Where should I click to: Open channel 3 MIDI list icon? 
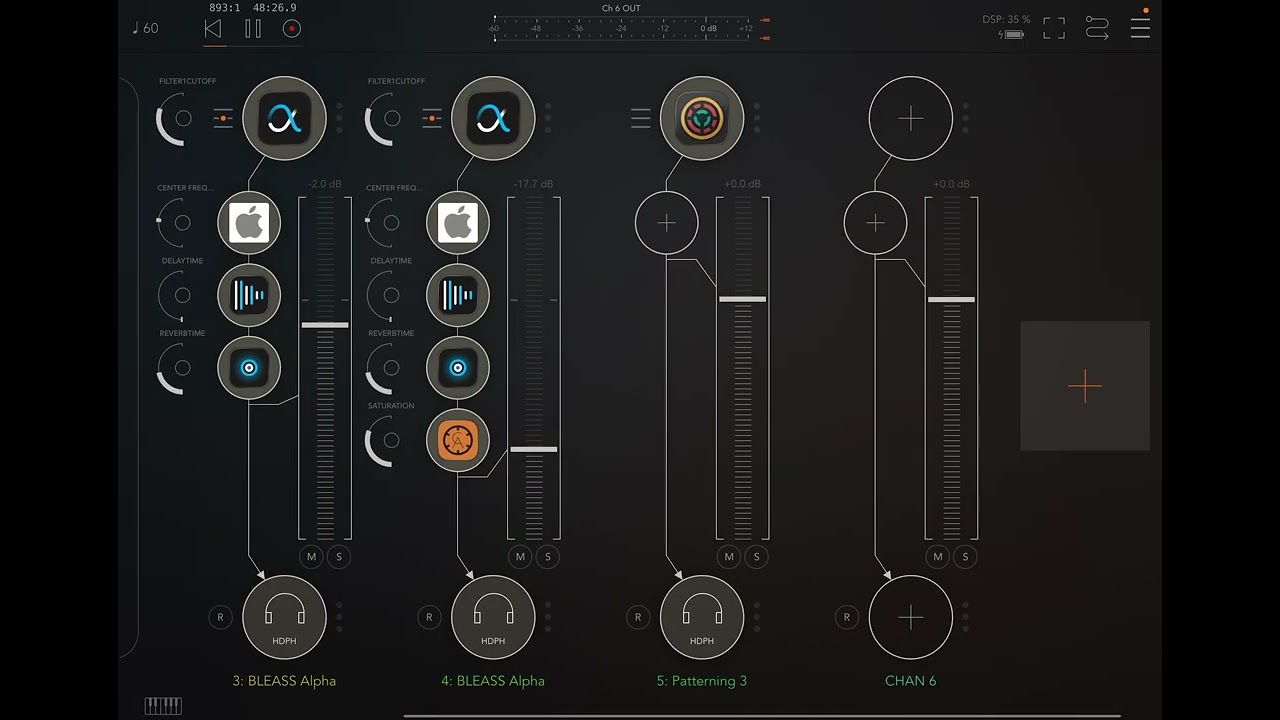click(x=223, y=119)
